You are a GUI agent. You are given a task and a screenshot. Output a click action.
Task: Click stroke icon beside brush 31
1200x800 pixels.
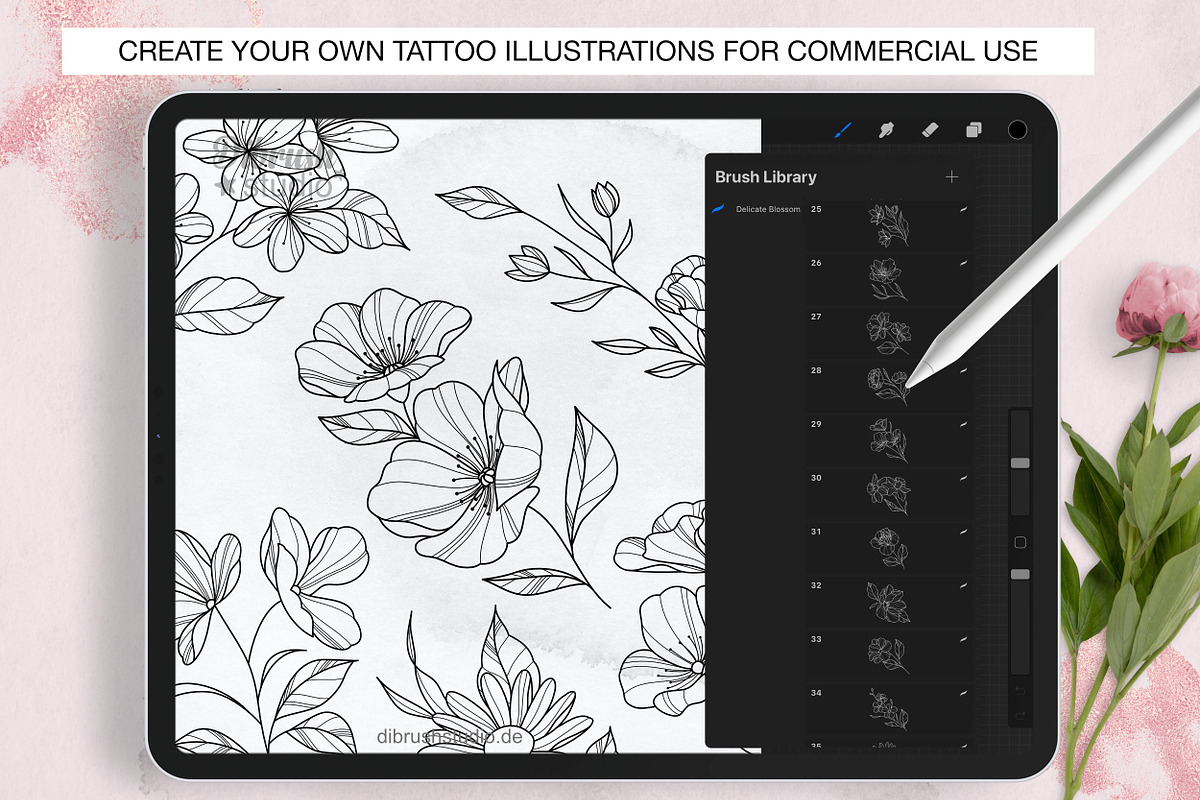coord(964,532)
